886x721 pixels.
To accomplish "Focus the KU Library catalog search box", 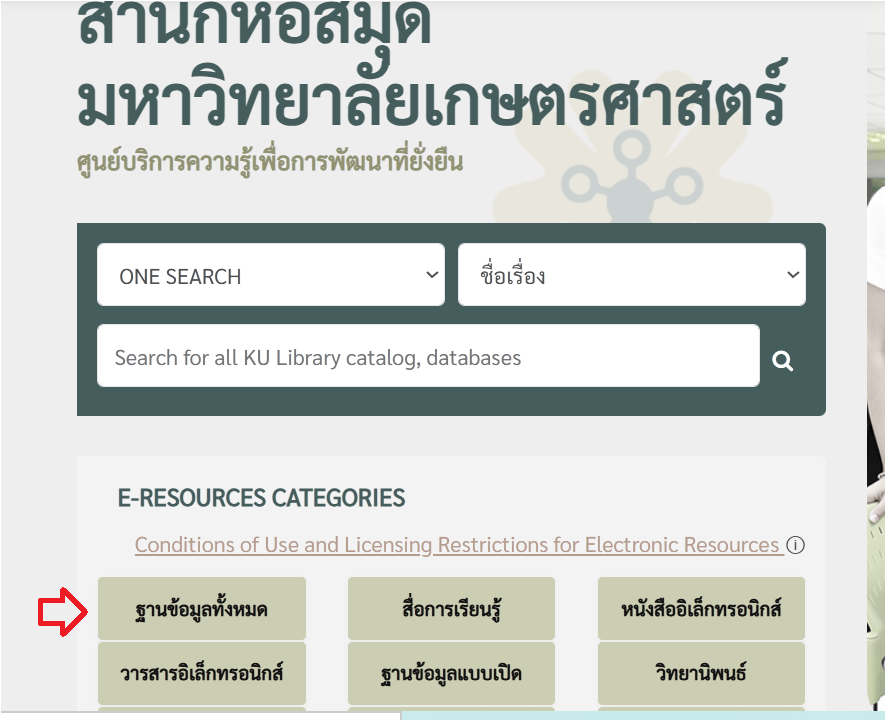I will [x=428, y=356].
